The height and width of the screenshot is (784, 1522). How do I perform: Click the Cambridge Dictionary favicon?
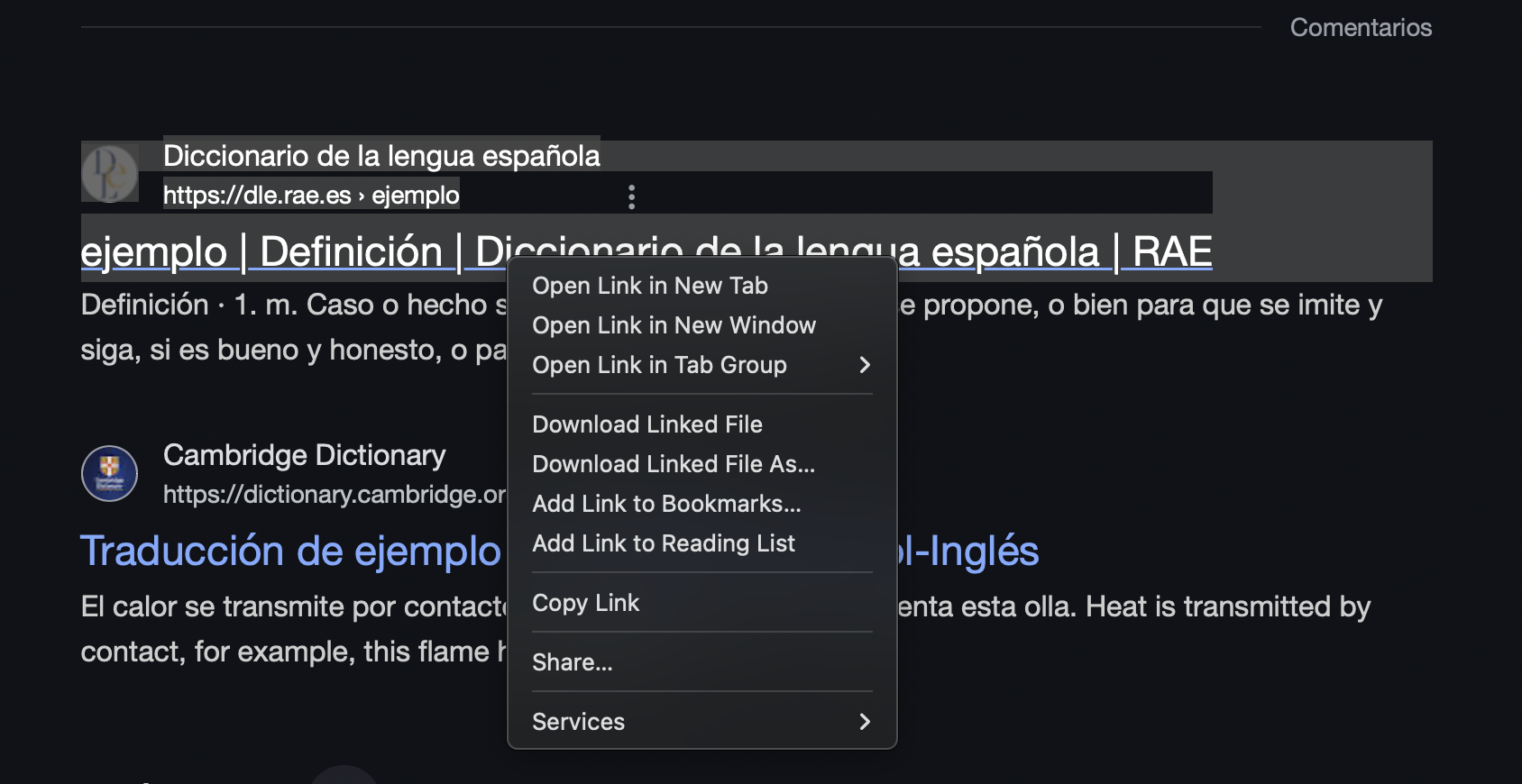tap(110, 473)
